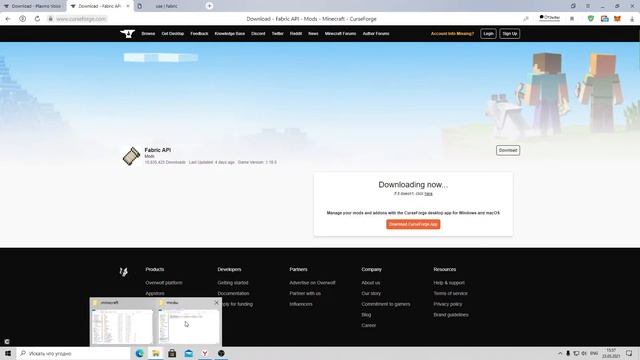Click the Account Info Missing? link
Image resolution: width=640 pixels, height=360 pixels.
coord(452,34)
